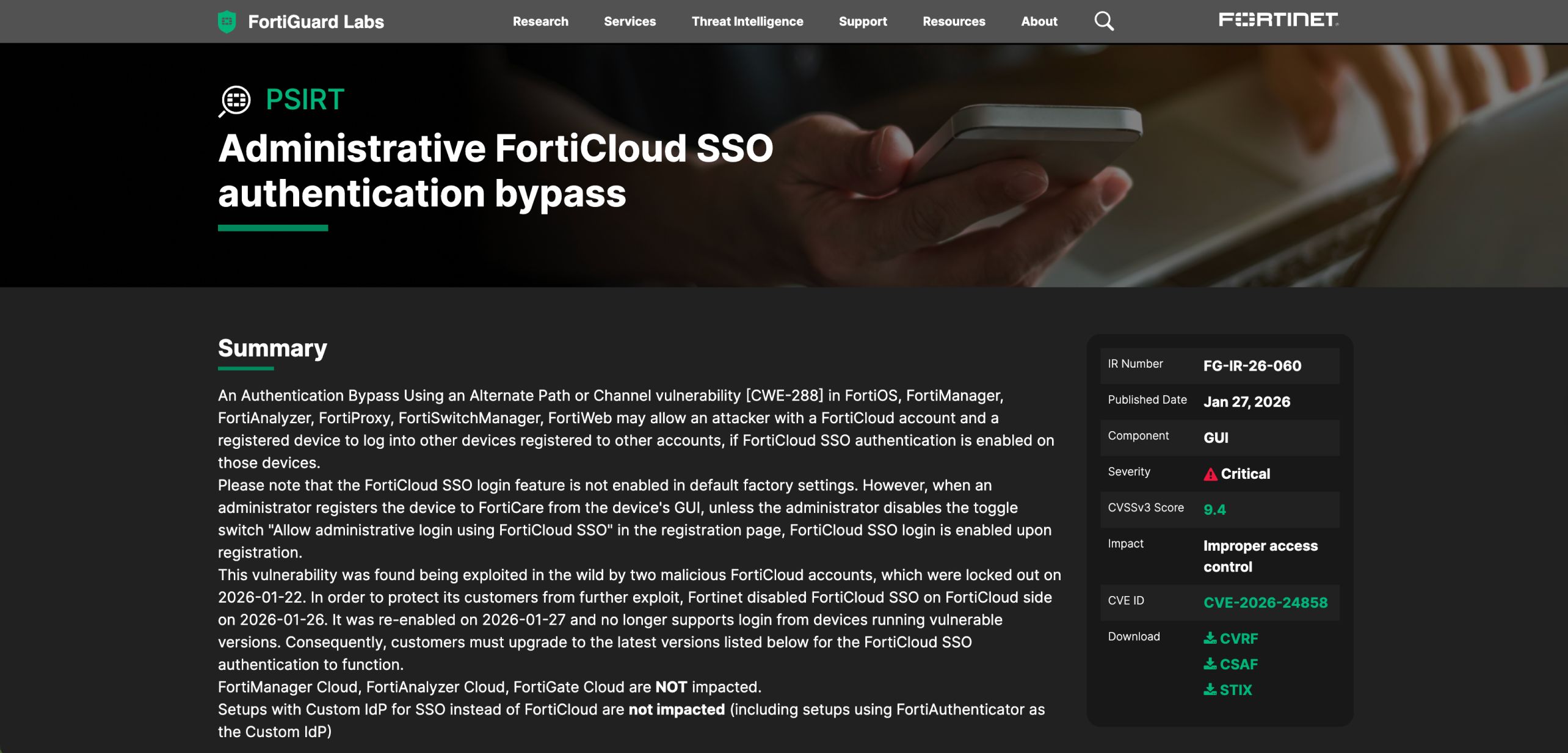Open the CVE-2026-24858 link
1568x753 pixels.
point(1265,603)
